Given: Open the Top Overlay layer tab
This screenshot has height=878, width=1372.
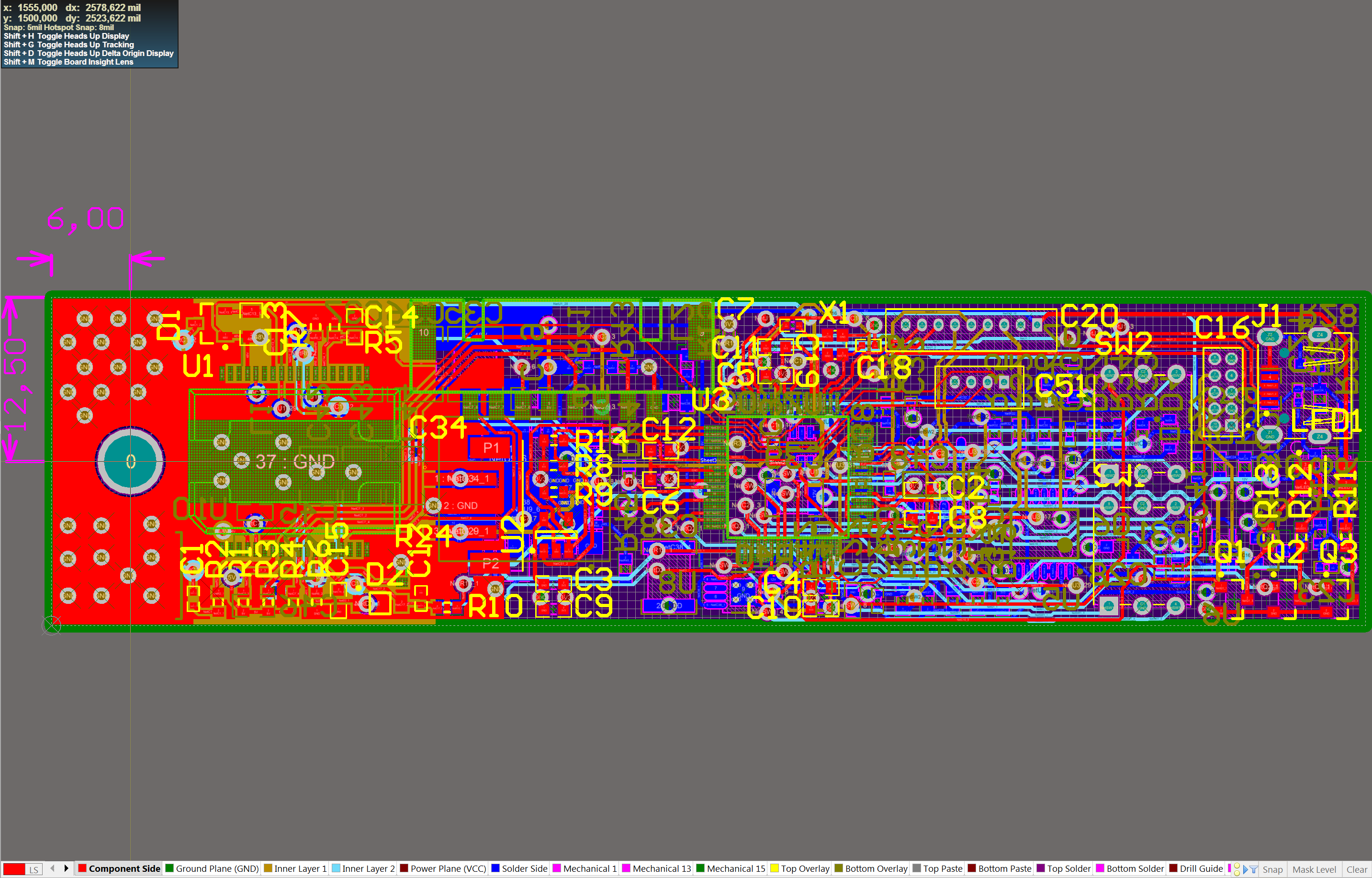Looking at the screenshot, I should point(805,869).
